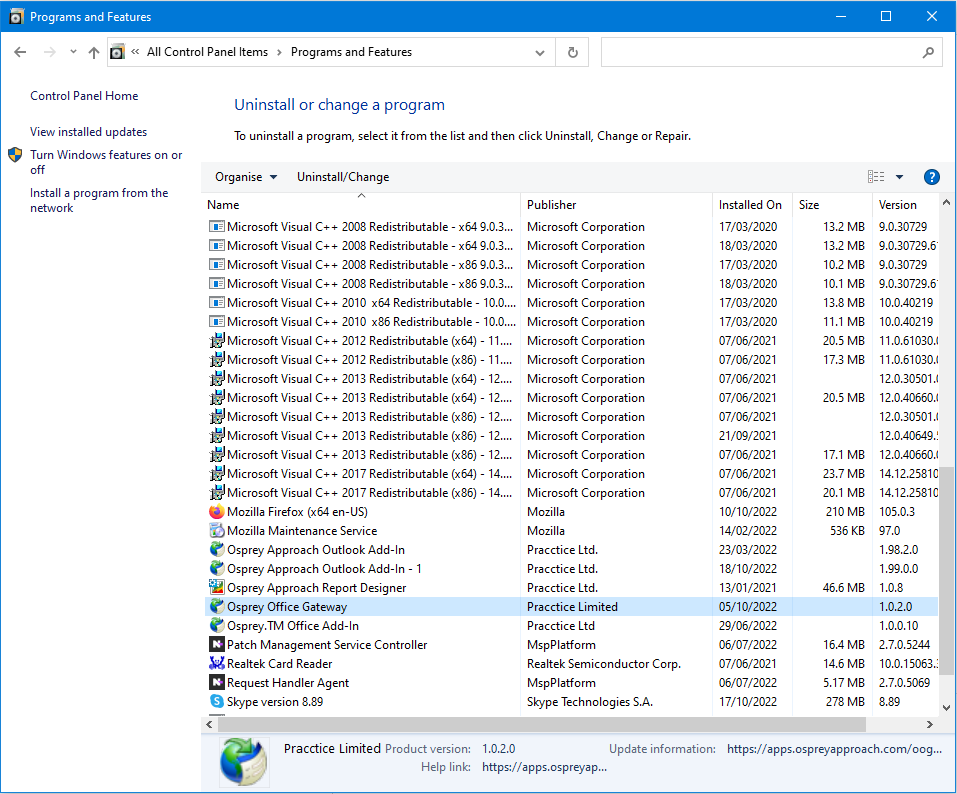957x794 pixels.
Task: Click the large Osprey globe icon in details pane
Action: click(244, 761)
